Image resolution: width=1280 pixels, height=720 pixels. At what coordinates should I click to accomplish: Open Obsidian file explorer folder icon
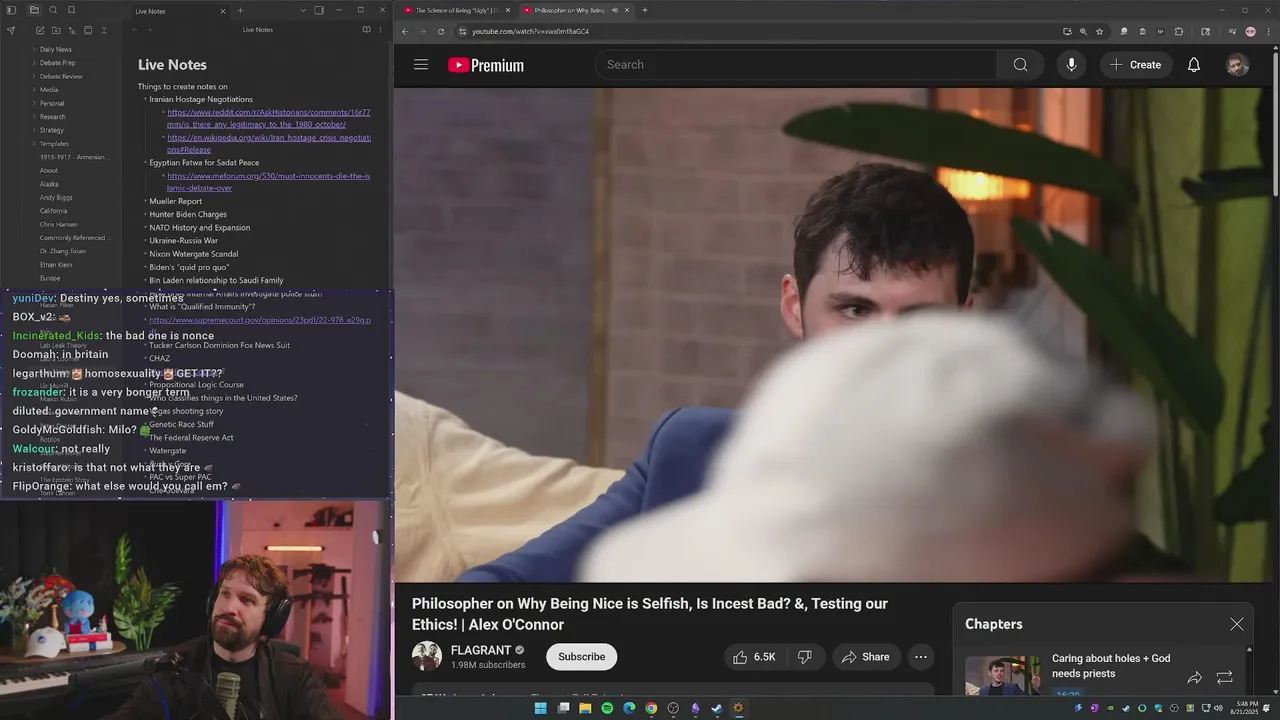[34, 10]
